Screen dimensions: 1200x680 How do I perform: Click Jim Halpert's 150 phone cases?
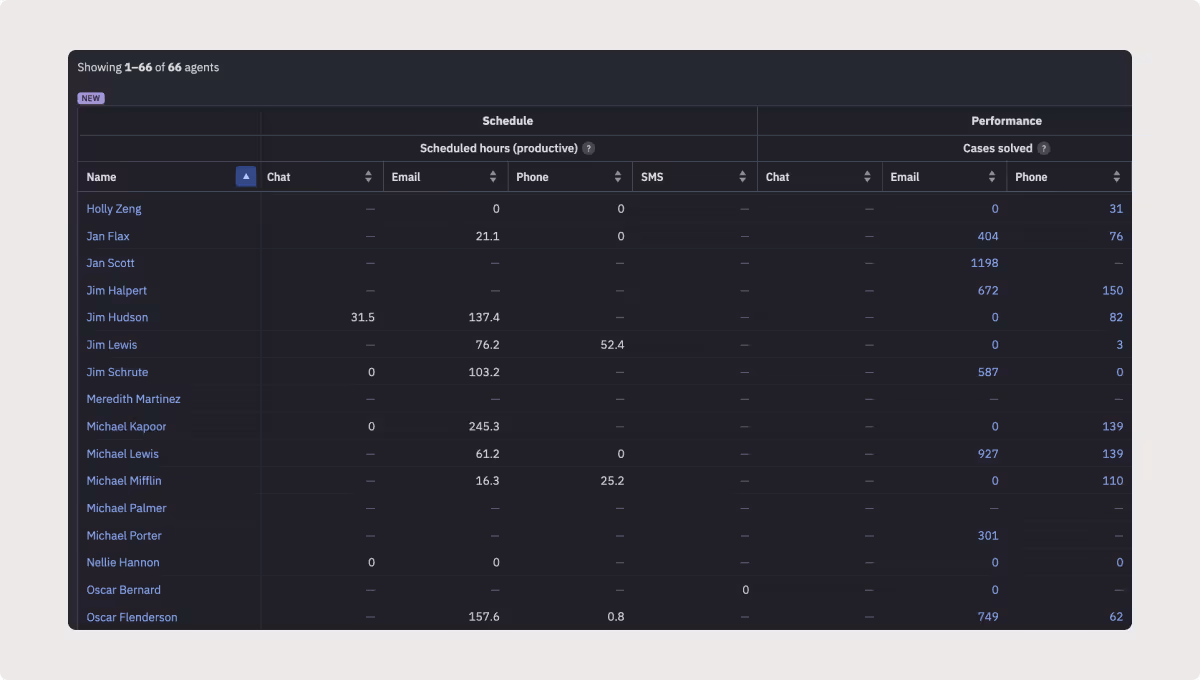click(1113, 290)
